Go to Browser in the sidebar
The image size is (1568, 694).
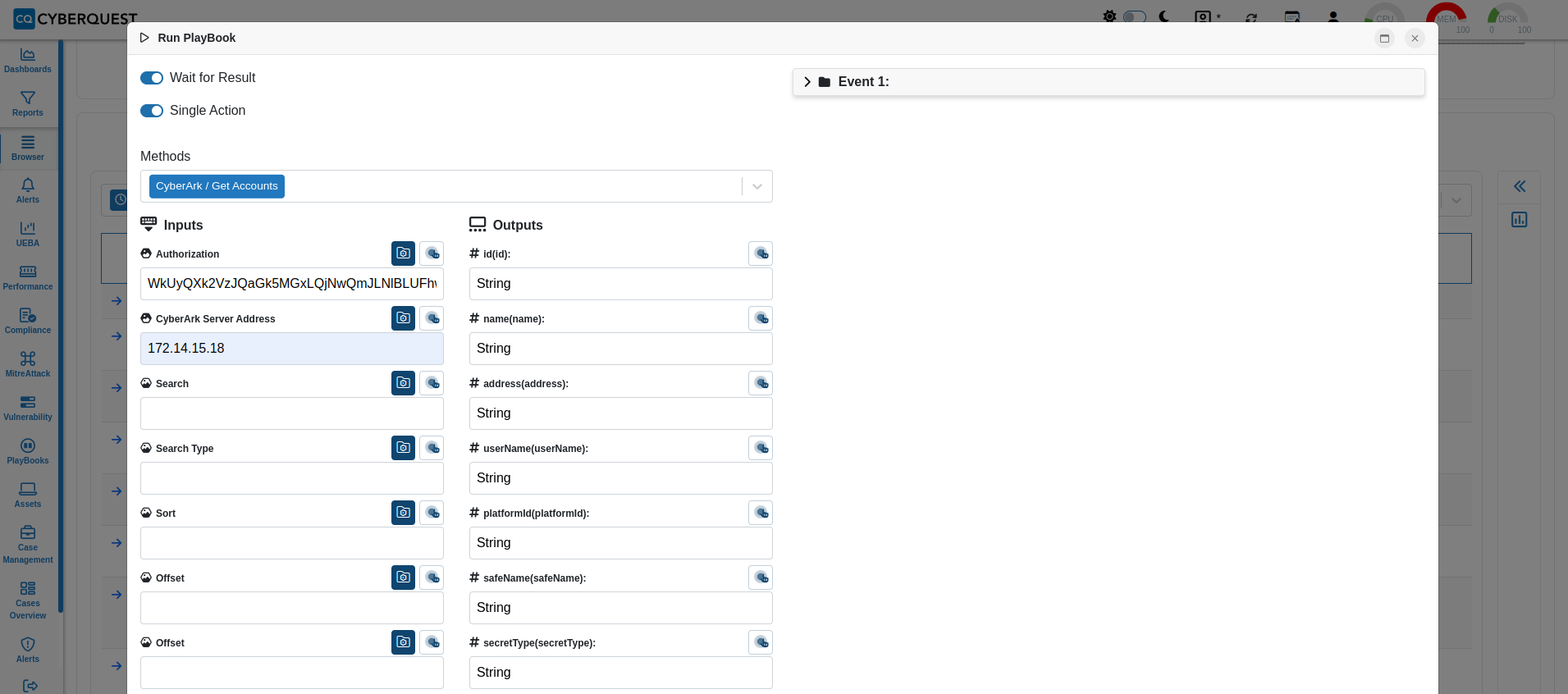point(28,148)
